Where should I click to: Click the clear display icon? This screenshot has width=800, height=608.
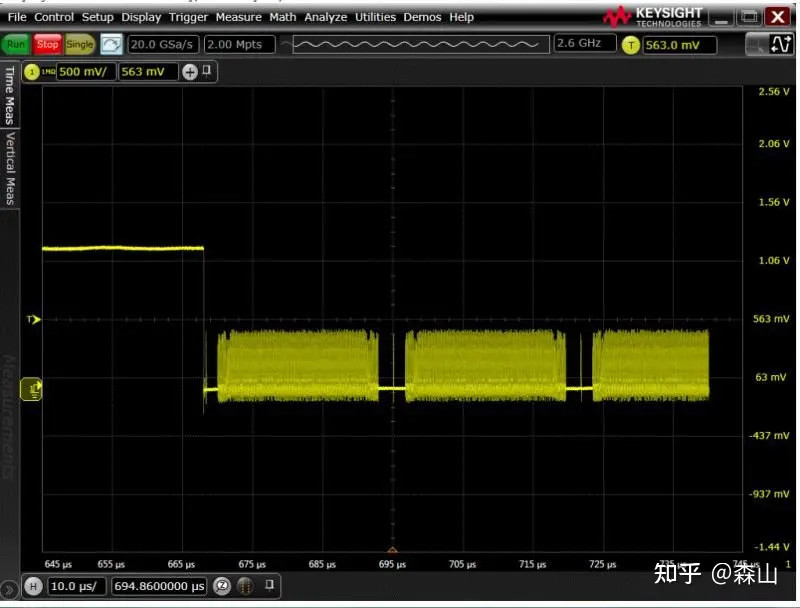[x=111, y=44]
